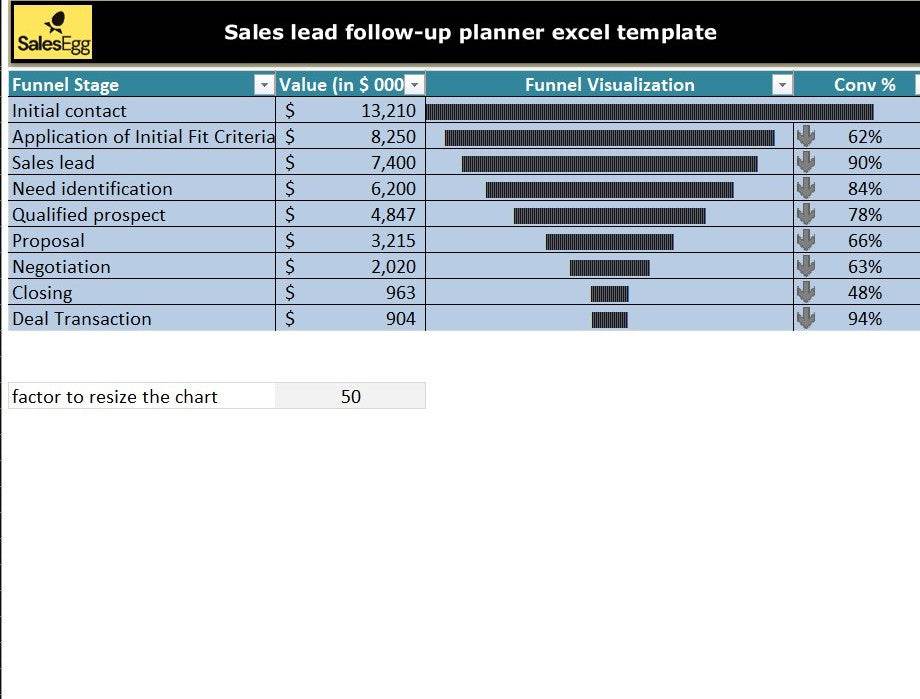Click the down arrow icon beside 62%
This screenshot has height=699, width=920.
(805, 137)
